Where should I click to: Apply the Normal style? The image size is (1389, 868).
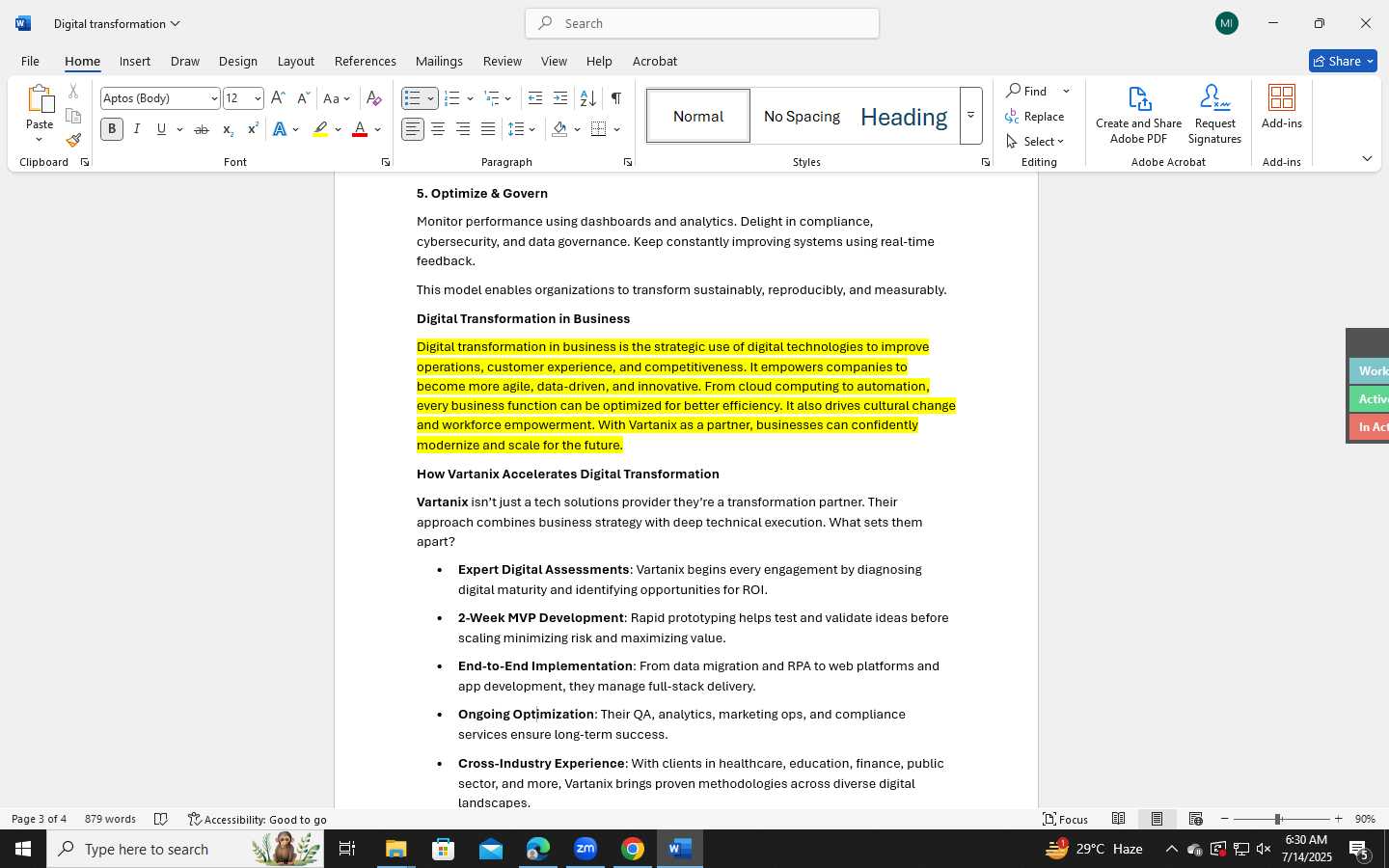pos(698,116)
